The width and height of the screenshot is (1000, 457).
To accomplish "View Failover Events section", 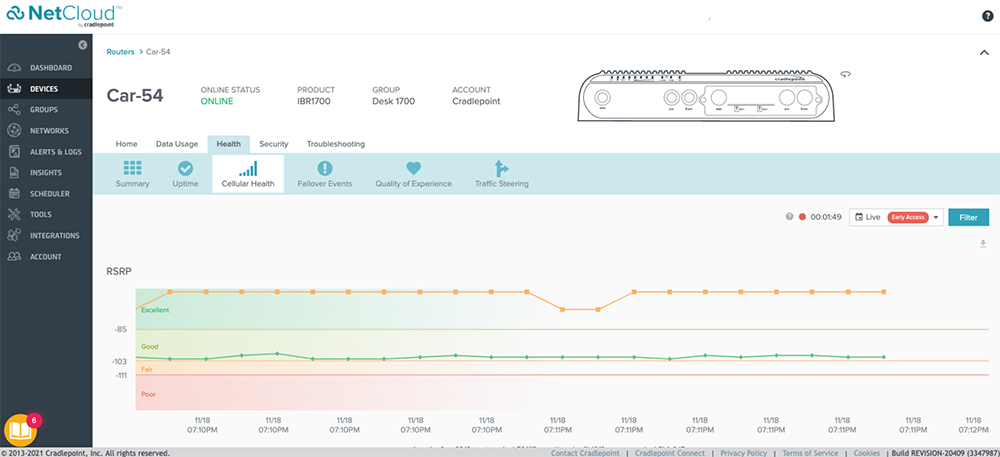I will pyautogui.click(x=325, y=174).
